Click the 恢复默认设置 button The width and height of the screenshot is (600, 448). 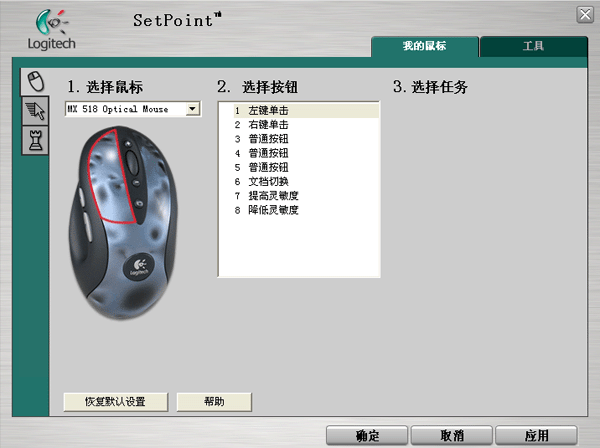pos(116,402)
